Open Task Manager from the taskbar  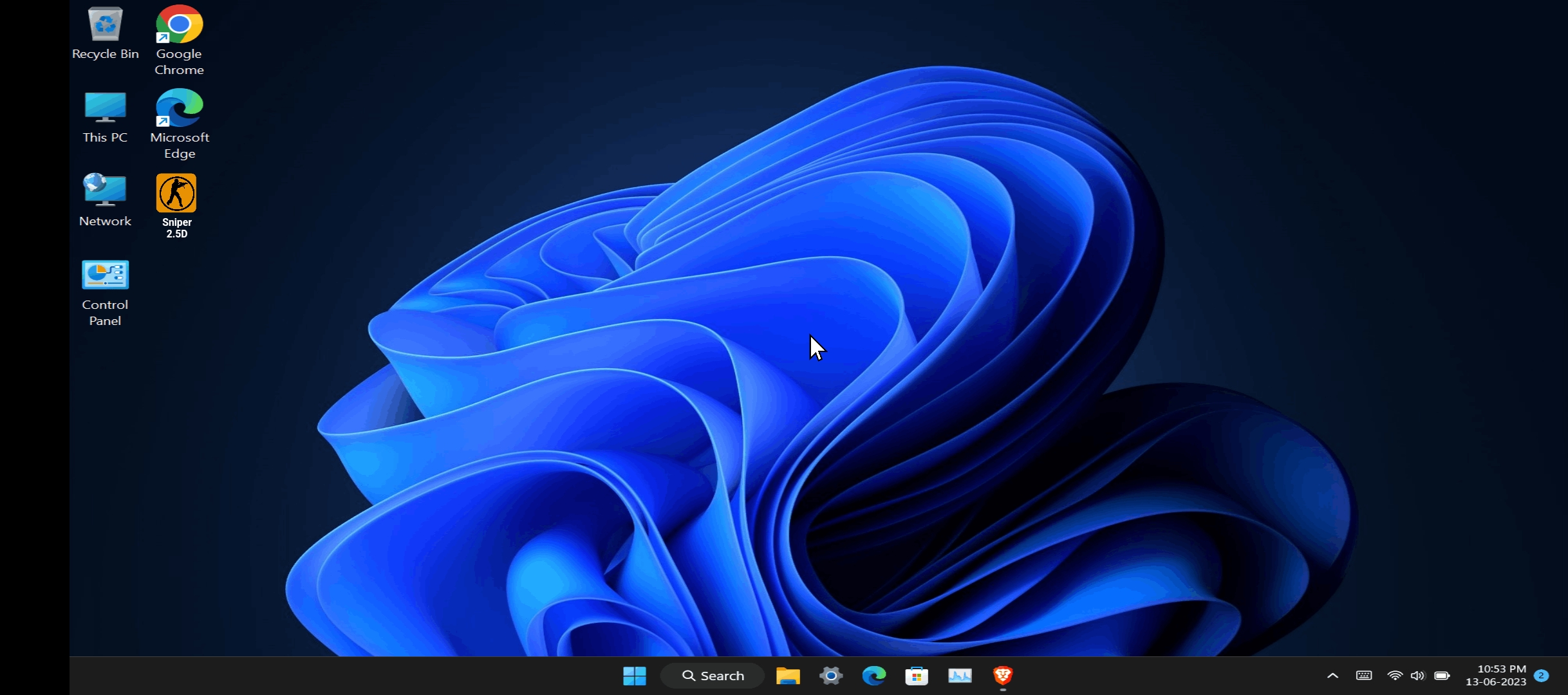pos(959,676)
